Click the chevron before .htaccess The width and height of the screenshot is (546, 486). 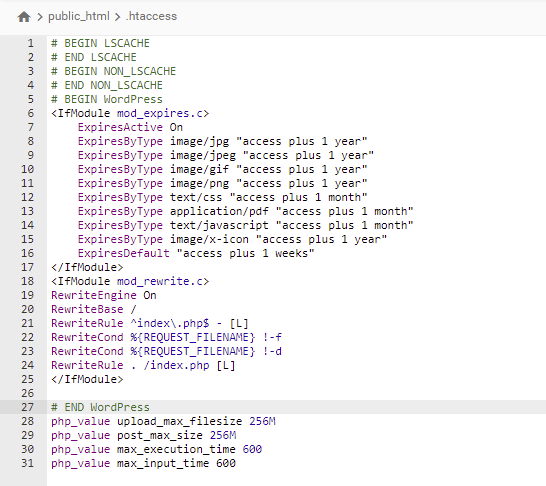pyautogui.click(x=117, y=16)
